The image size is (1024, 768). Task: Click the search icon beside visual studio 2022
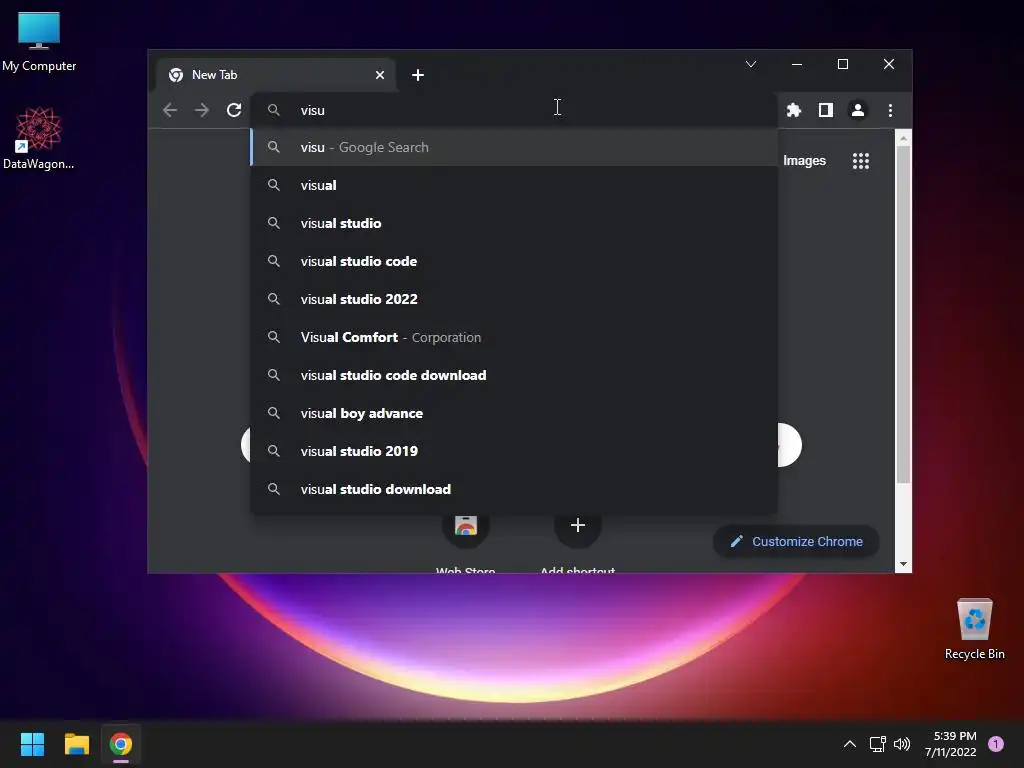point(274,299)
